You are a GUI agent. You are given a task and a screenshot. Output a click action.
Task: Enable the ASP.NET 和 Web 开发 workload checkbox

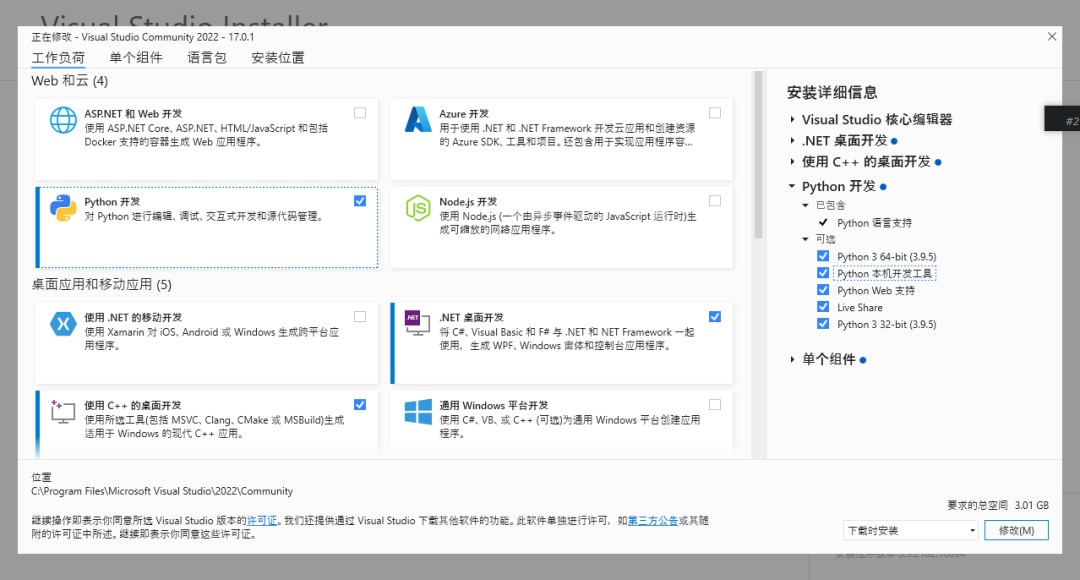point(360,113)
